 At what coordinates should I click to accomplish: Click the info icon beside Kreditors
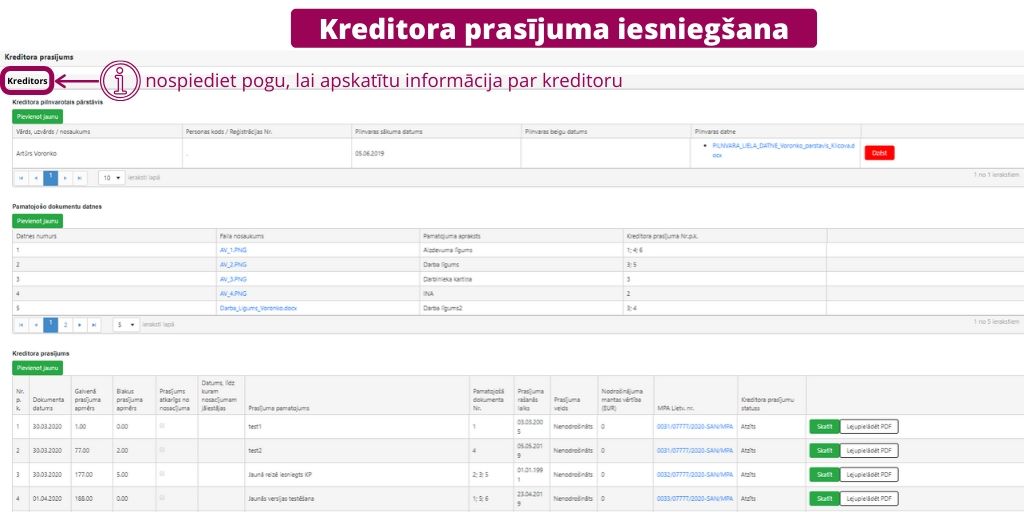coord(121,80)
